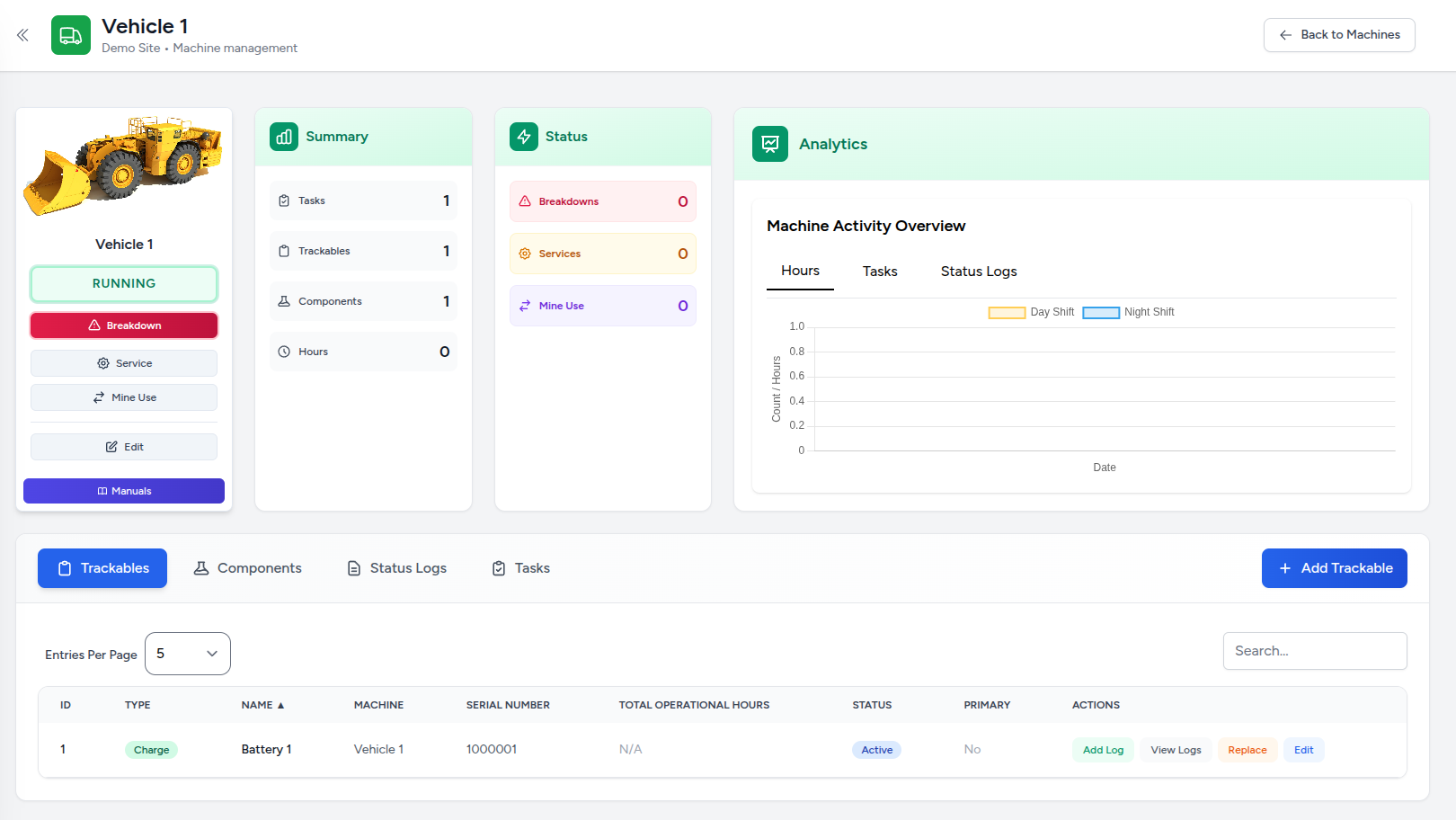Image resolution: width=1456 pixels, height=820 pixels.
Task: Open Breakdowns status card
Action: [x=602, y=201]
